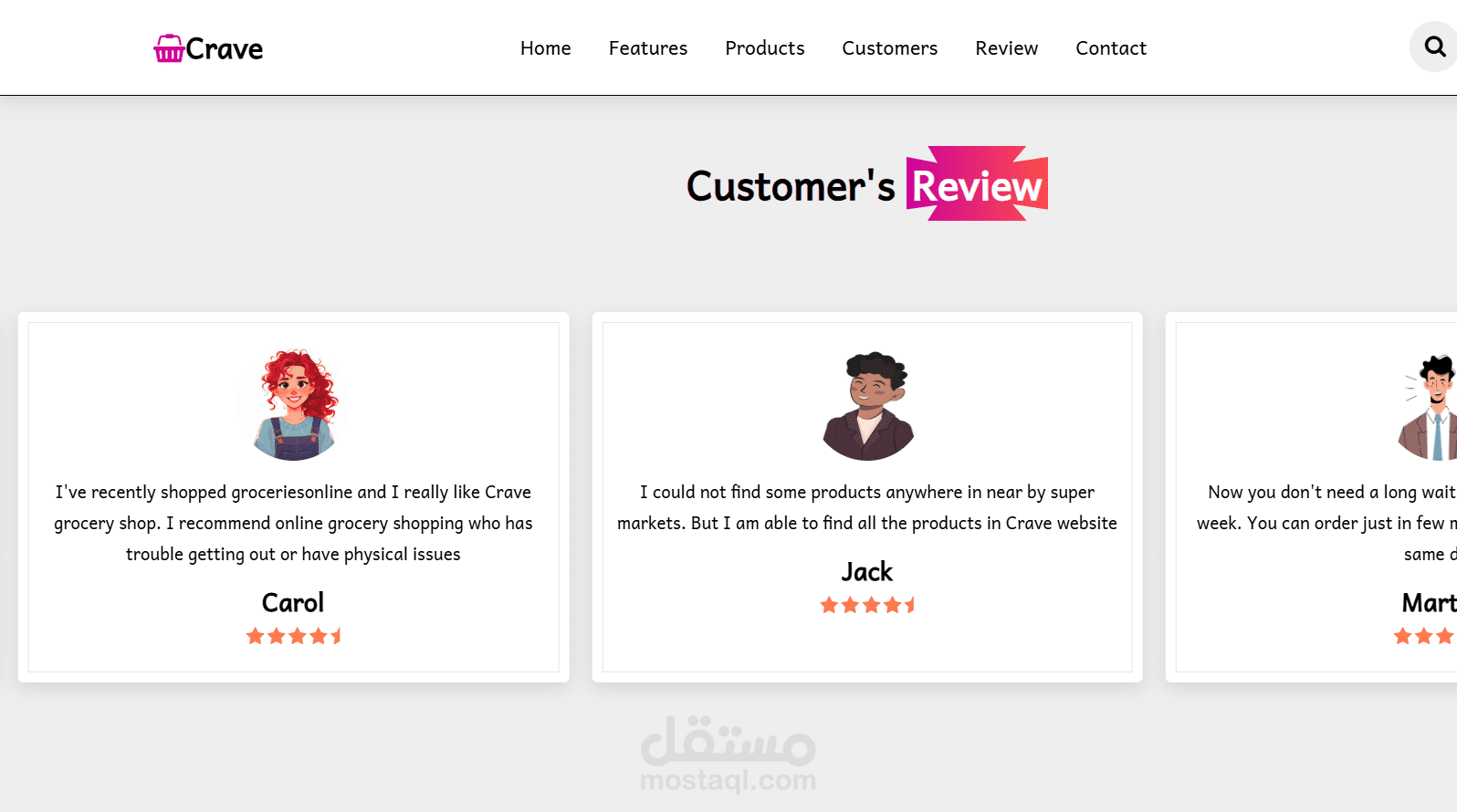Click the name Jack on review card
Image resolution: width=1457 pixels, height=812 pixels.
tap(867, 572)
